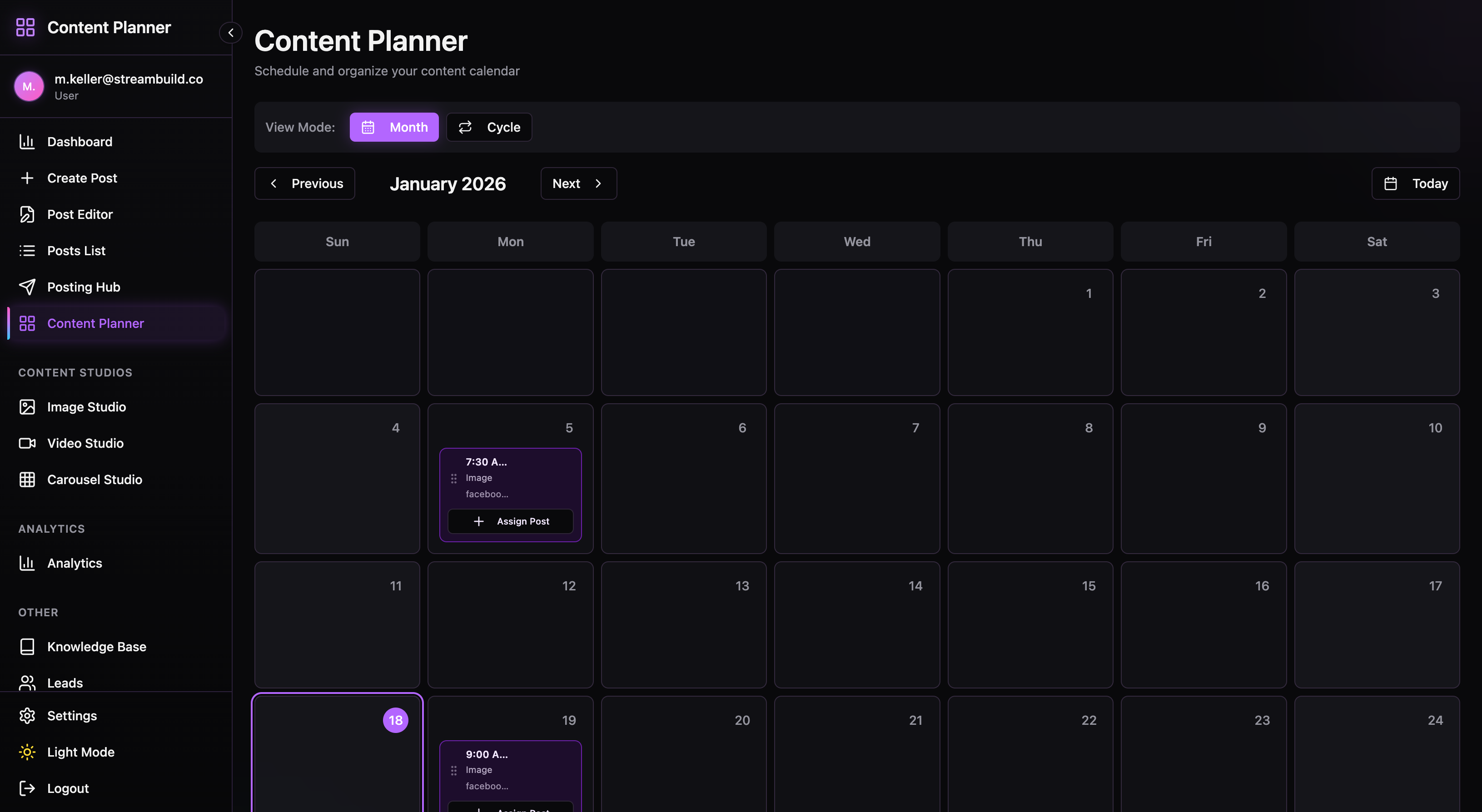Collapse the sidebar with chevron button
This screenshot has width=1482, height=812.
[231, 33]
